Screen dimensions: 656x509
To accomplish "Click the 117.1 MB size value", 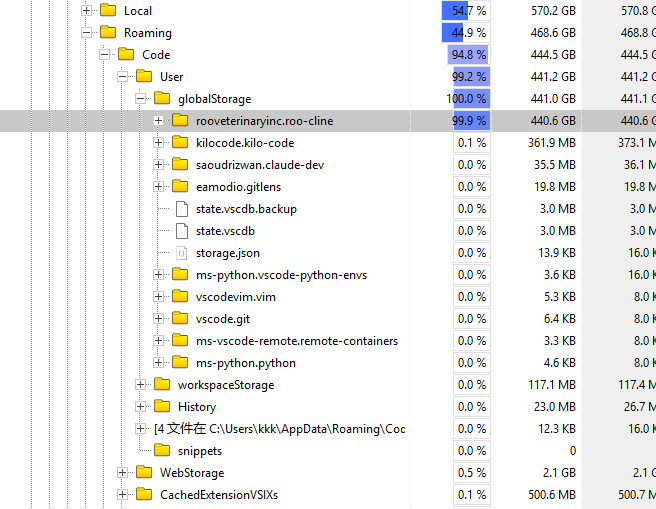I will (x=552, y=385).
